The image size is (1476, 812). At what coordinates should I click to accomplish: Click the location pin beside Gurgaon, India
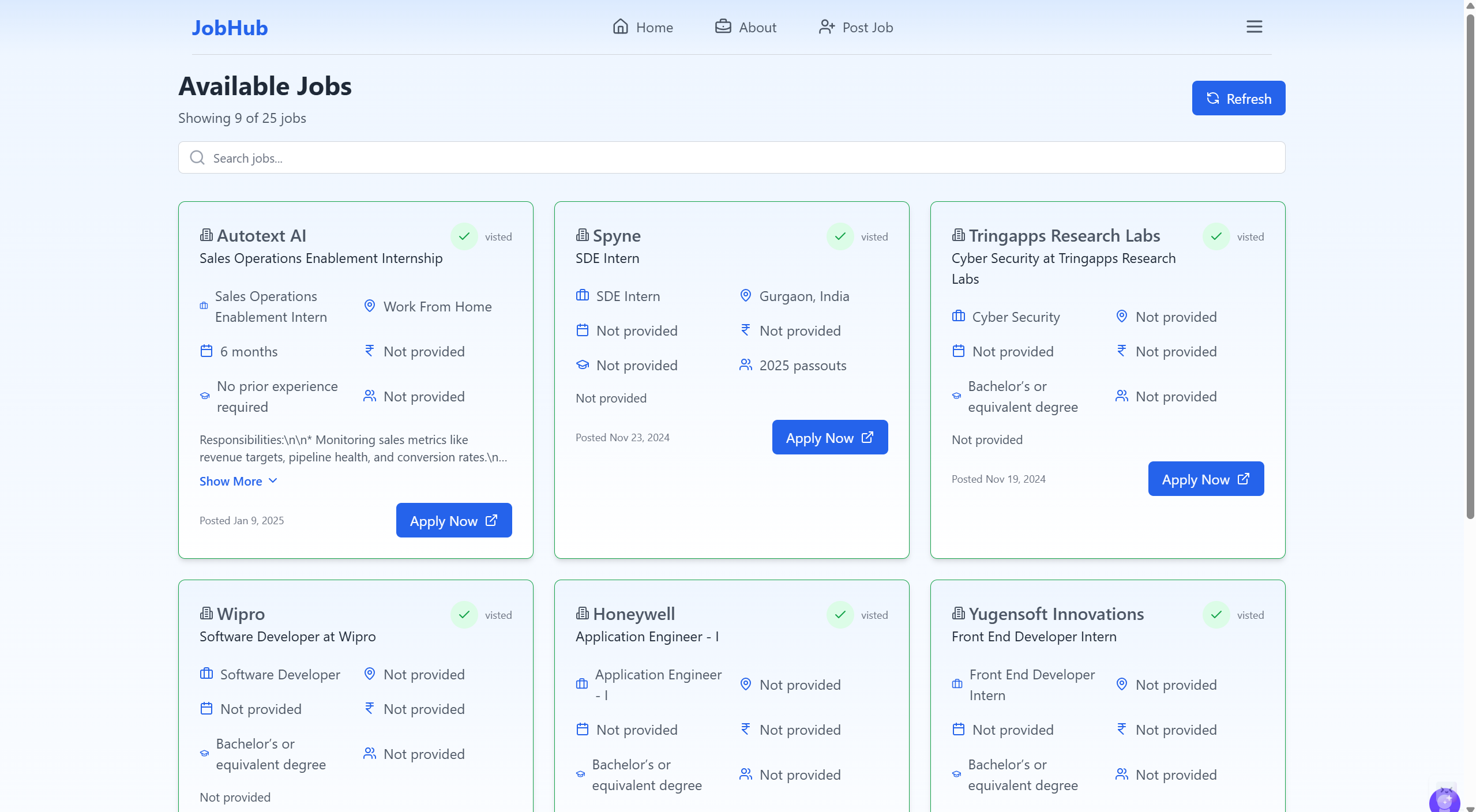(x=745, y=295)
